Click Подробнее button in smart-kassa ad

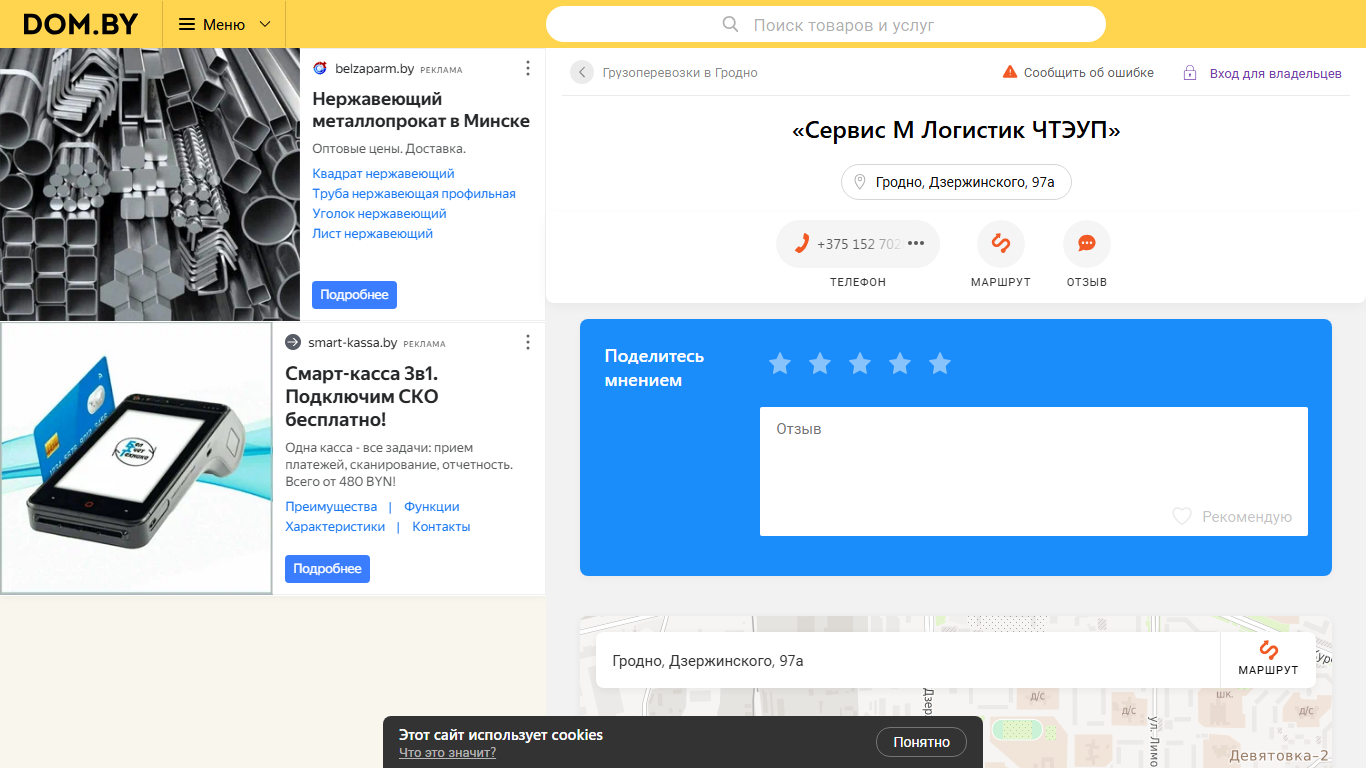[x=327, y=569]
